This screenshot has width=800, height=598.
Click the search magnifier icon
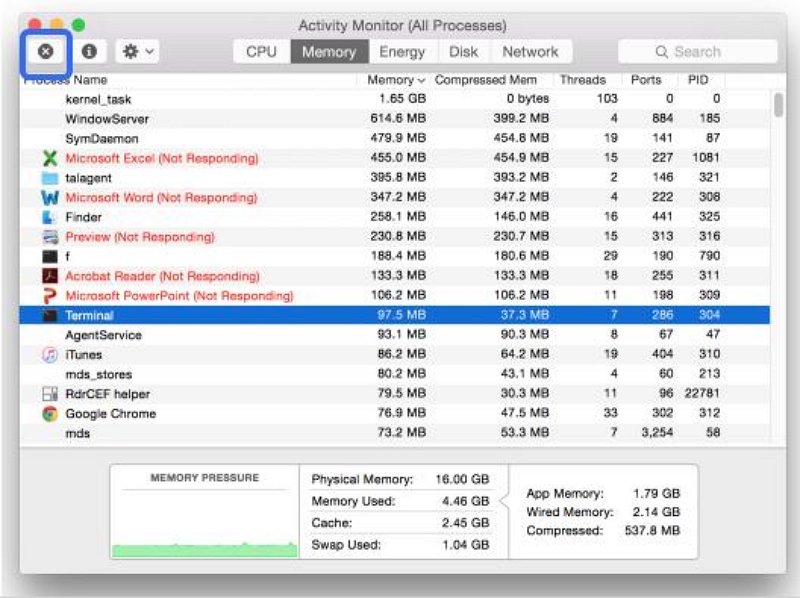point(662,52)
